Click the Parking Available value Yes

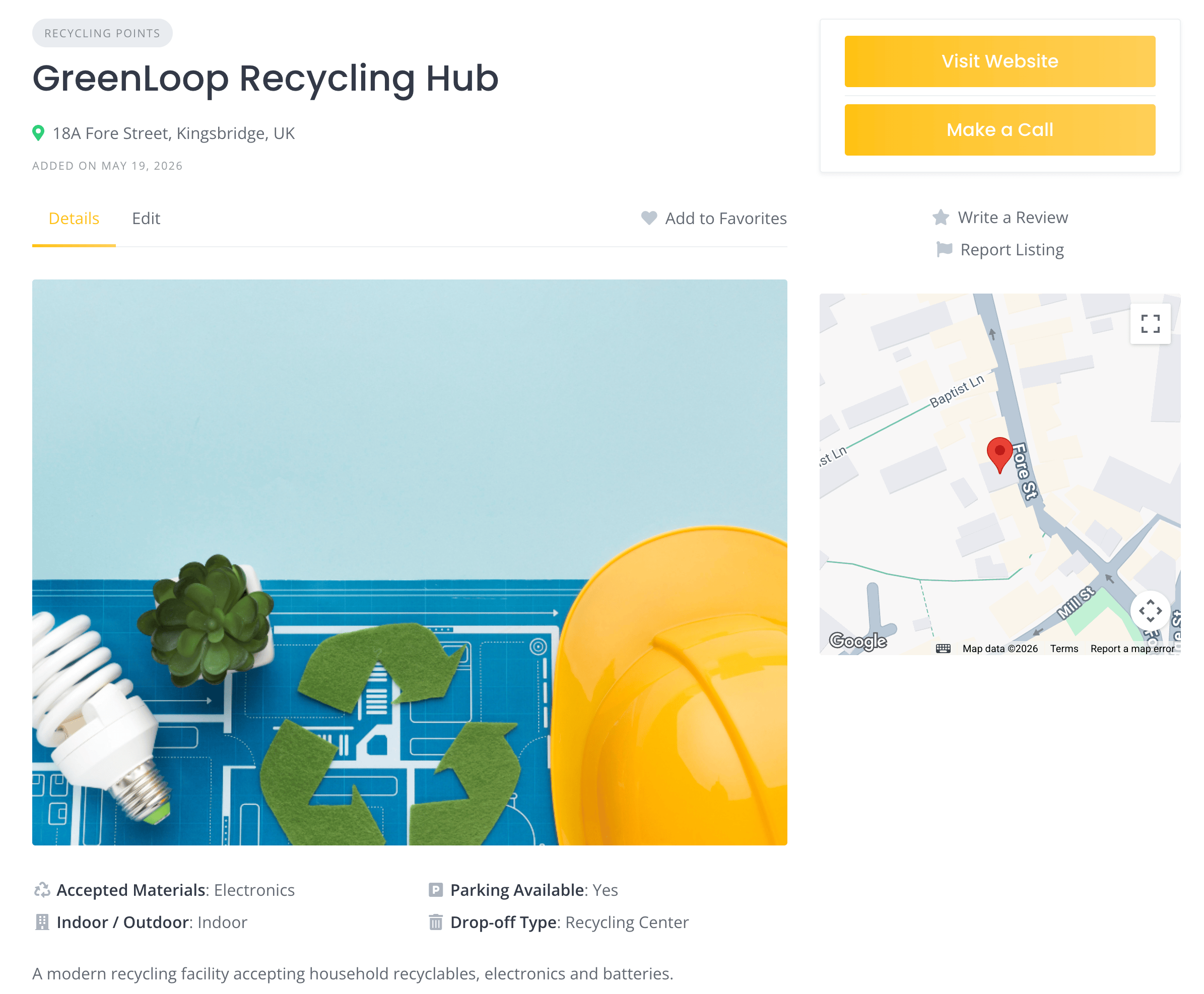coord(605,890)
